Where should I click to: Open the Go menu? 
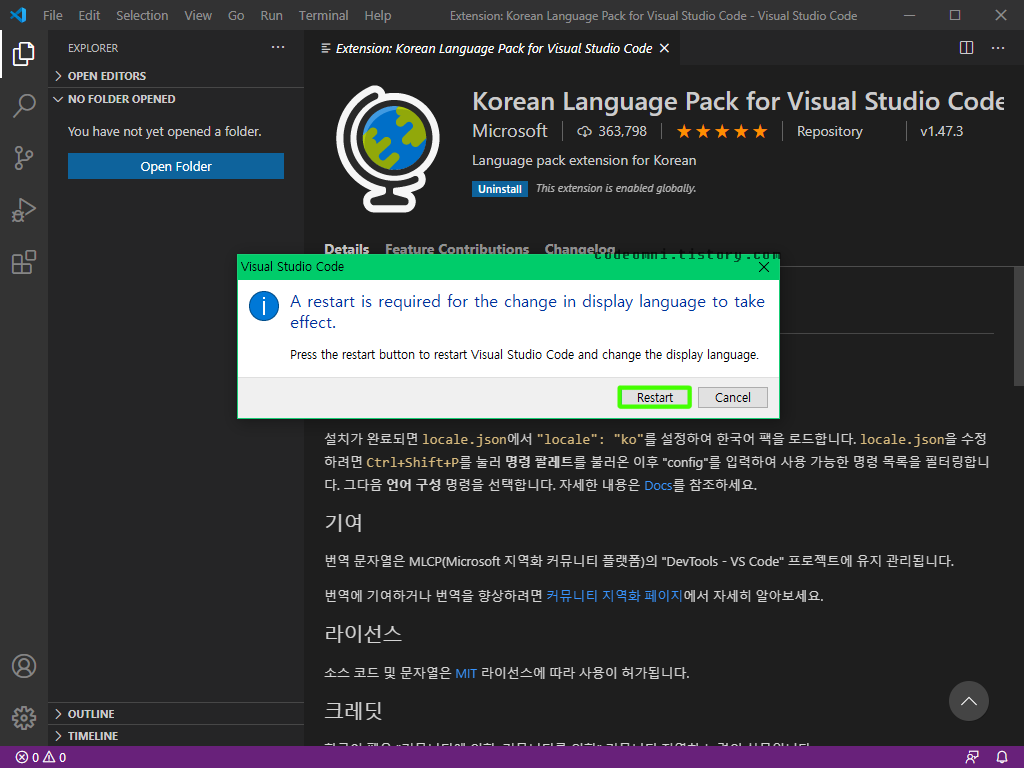click(236, 15)
